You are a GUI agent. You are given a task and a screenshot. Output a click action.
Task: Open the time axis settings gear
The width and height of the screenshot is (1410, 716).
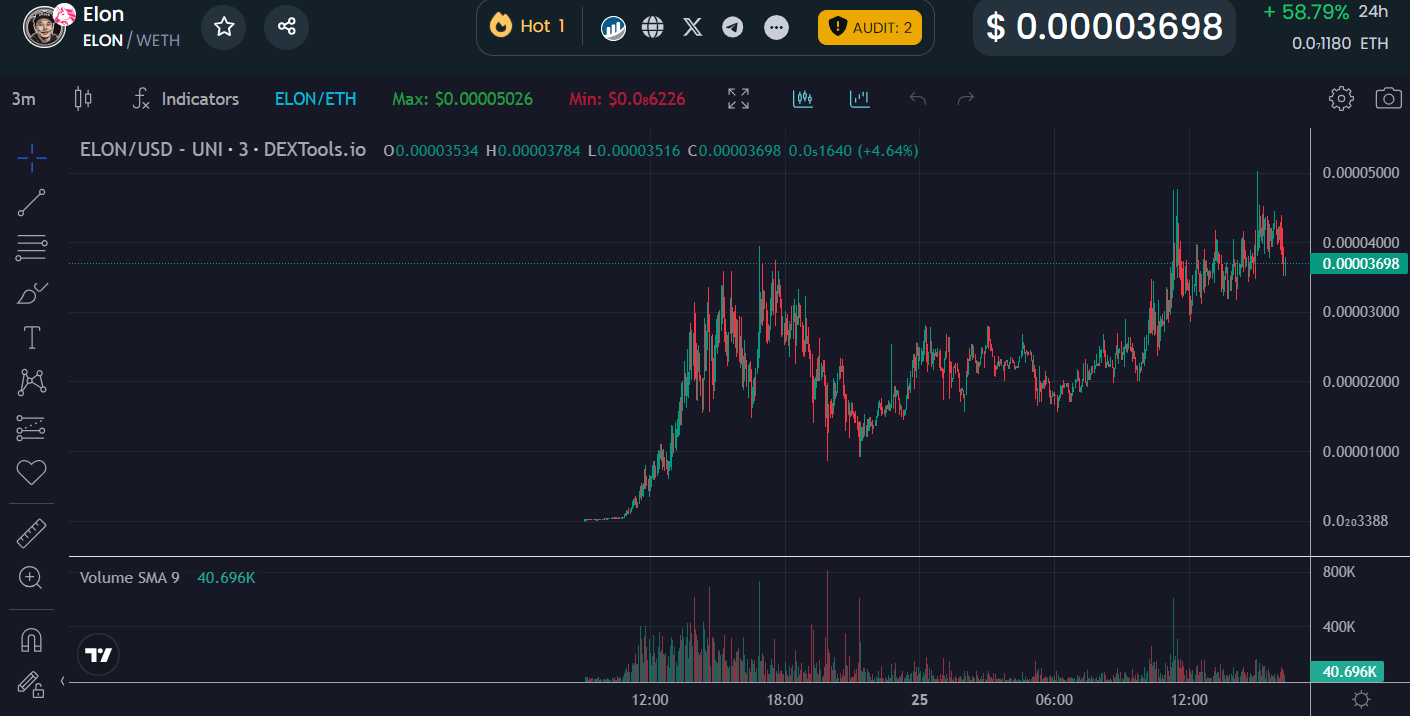(1361, 699)
